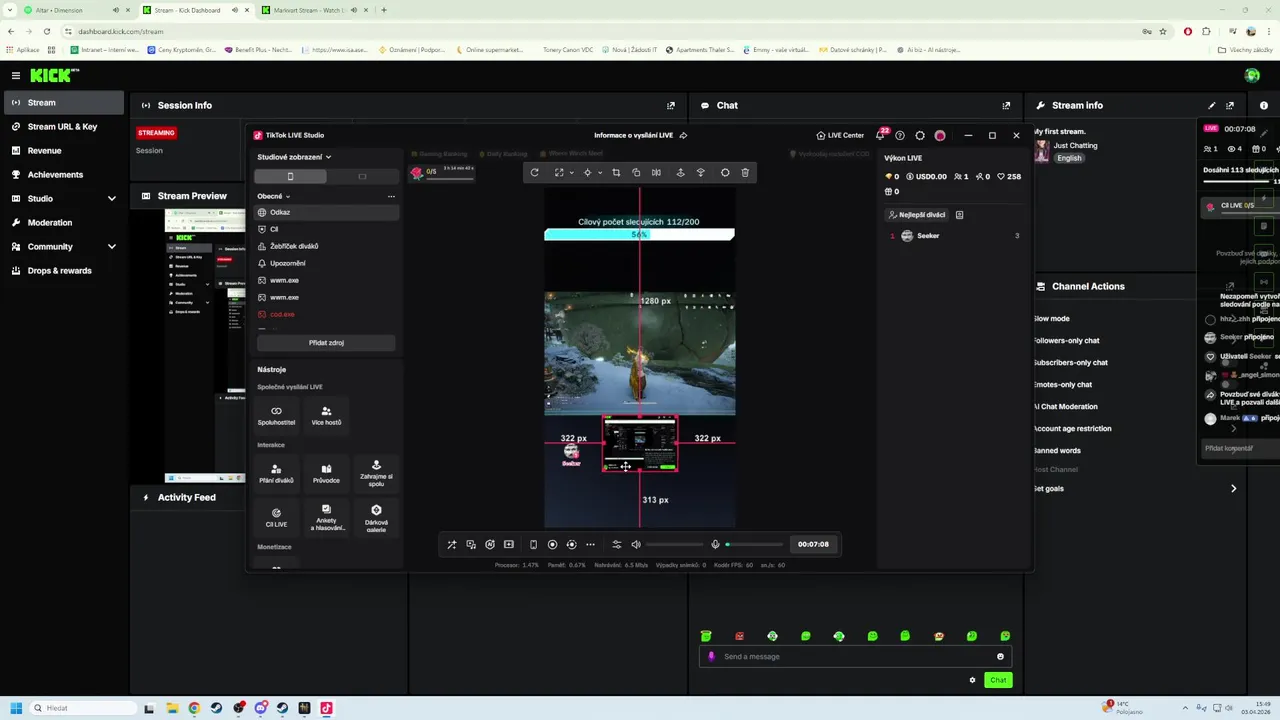Open TikTok LIVE Studio settings gear

click(920, 135)
